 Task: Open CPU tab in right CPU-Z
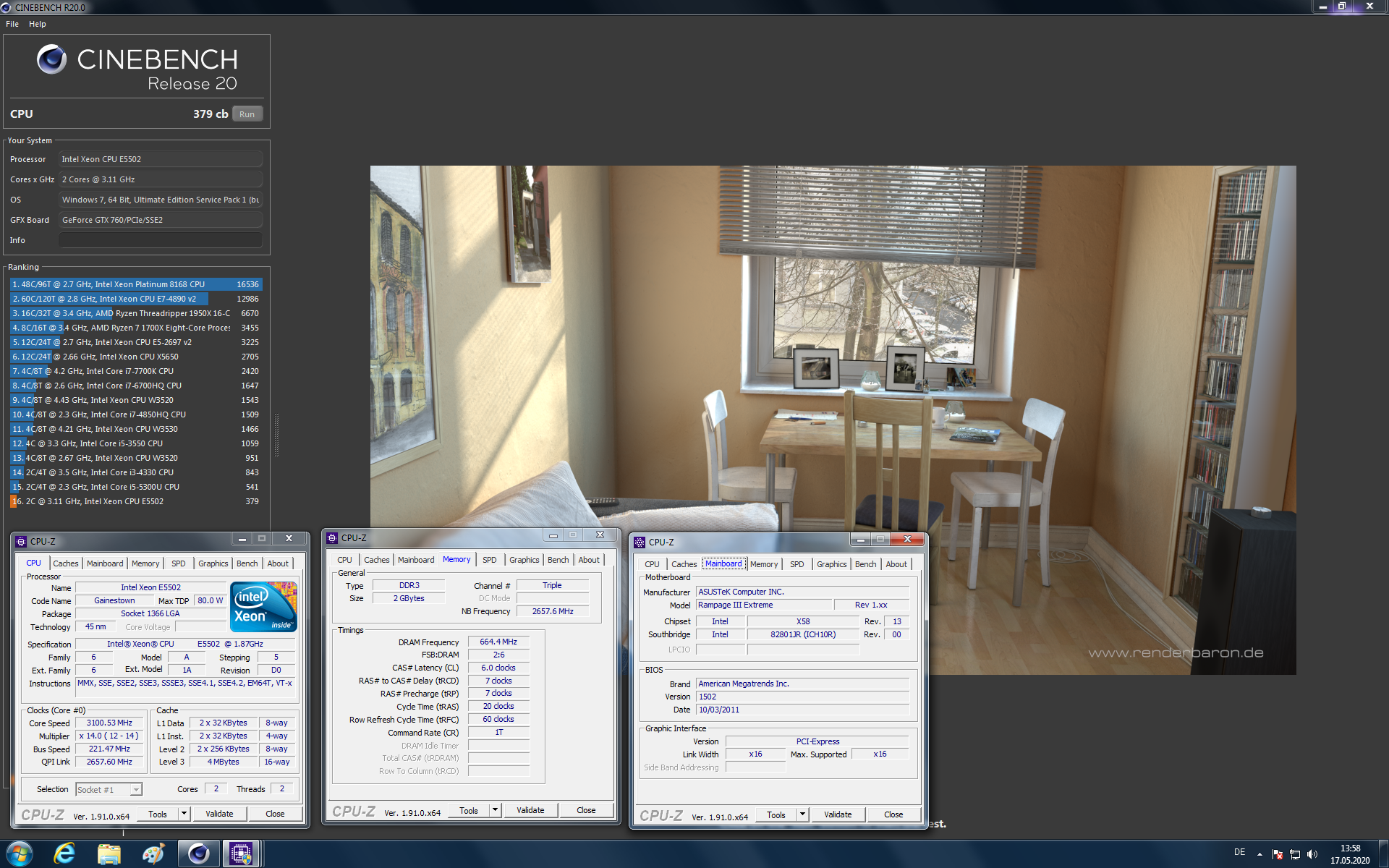pyautogui.click(x=652, y=564)
